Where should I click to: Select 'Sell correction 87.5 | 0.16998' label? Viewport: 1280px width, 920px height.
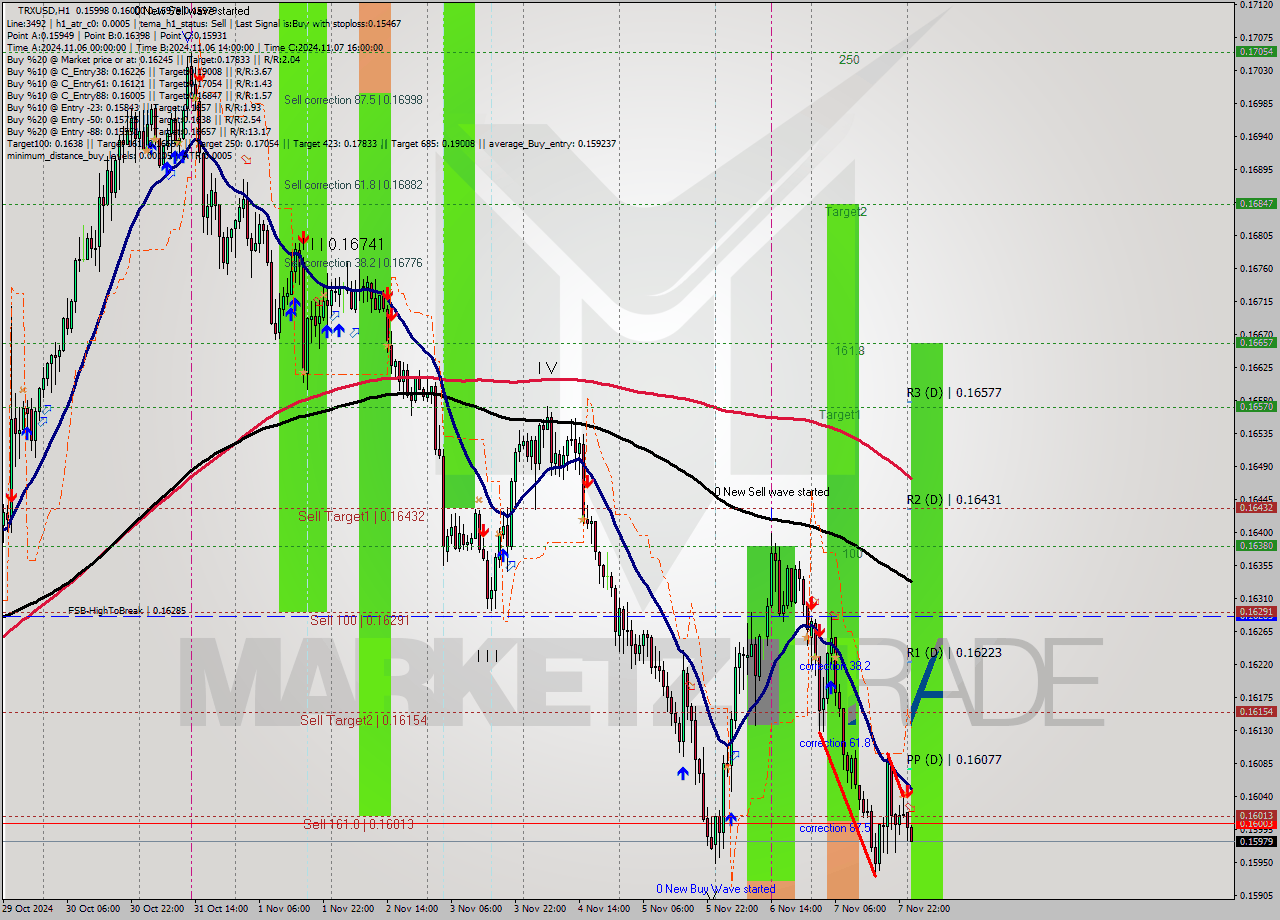pyautogui.click(x=353, y=100)
